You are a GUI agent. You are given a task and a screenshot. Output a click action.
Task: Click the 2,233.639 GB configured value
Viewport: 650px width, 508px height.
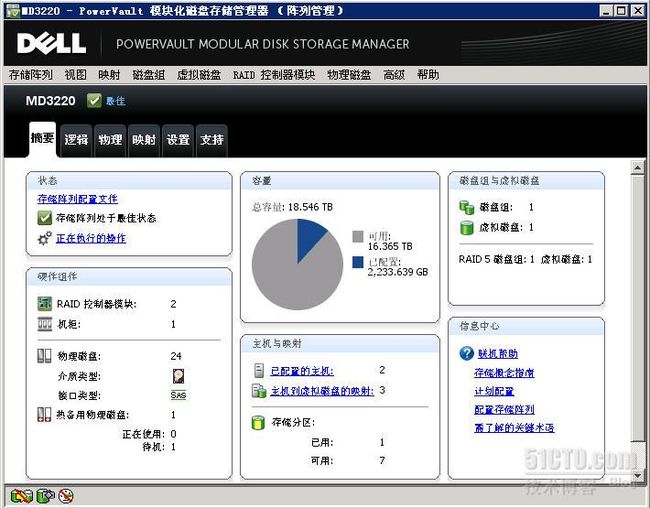398,272
